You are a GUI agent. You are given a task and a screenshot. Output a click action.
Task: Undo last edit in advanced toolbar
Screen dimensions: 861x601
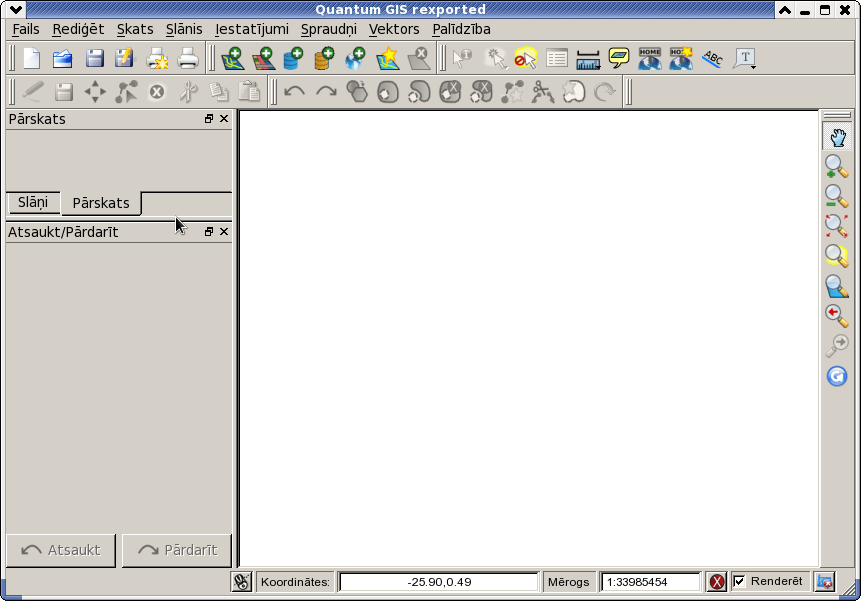point(295,92)
